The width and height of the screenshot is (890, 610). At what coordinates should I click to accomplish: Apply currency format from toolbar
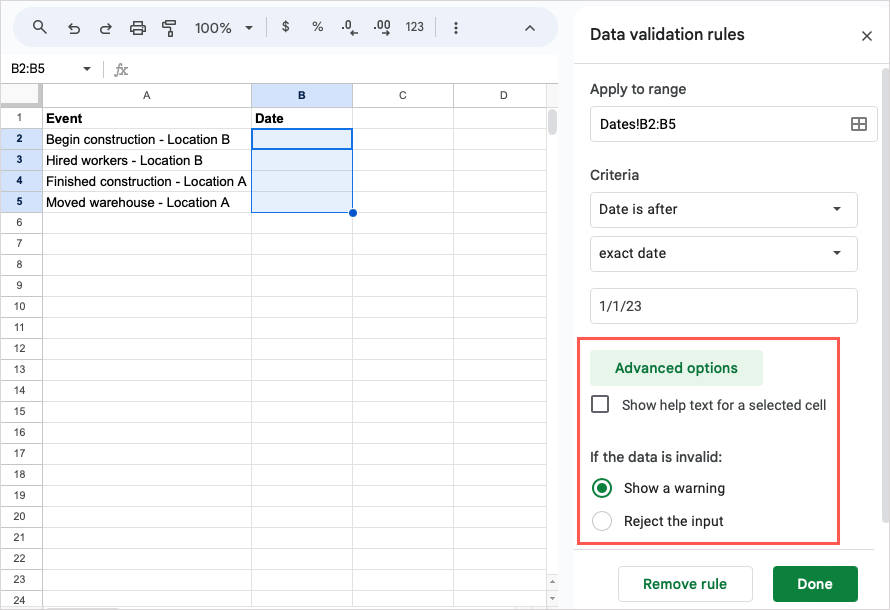coord(286,27)
